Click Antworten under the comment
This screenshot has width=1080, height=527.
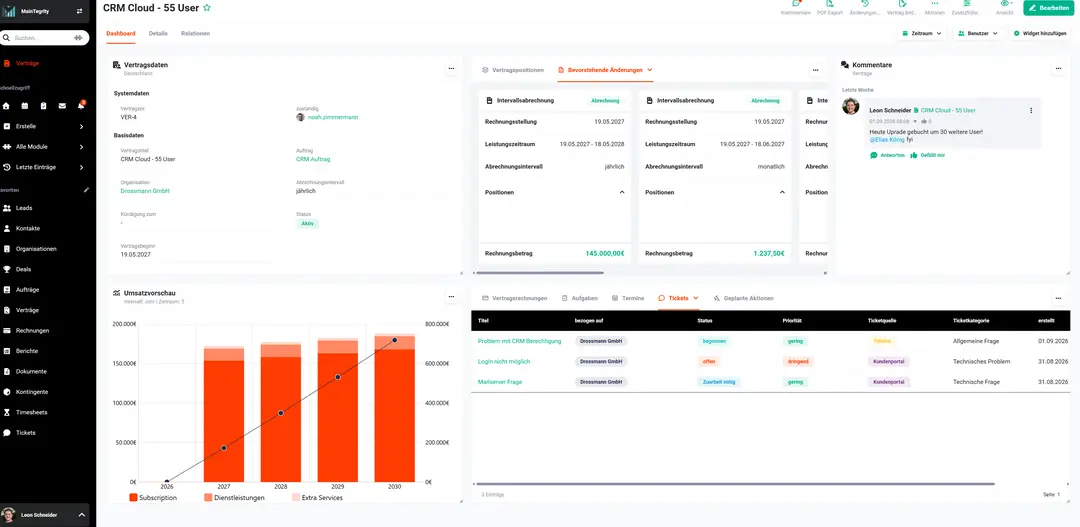point(887,155)
